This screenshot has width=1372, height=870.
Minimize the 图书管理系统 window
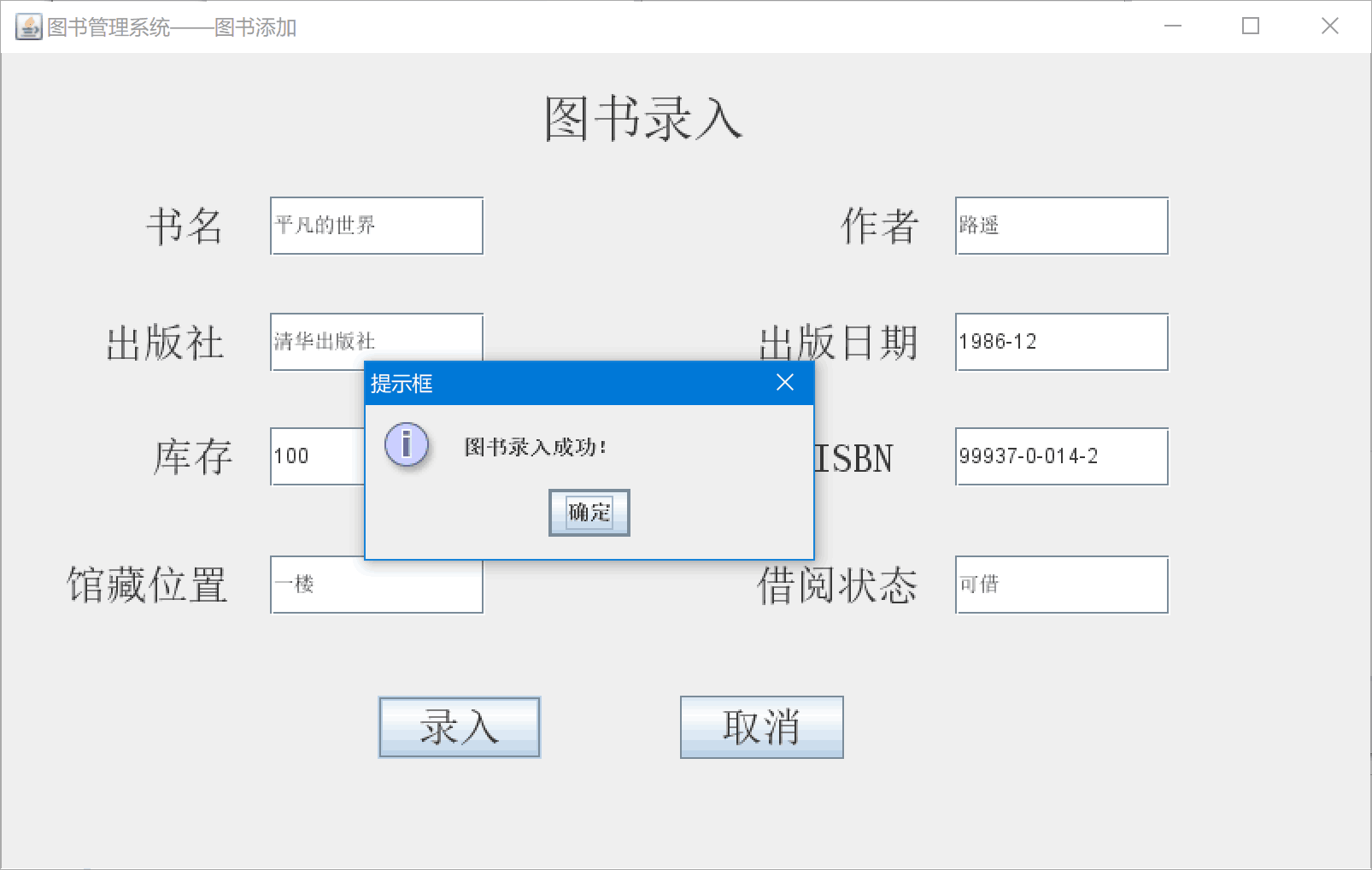click(x=1173, y=26)
